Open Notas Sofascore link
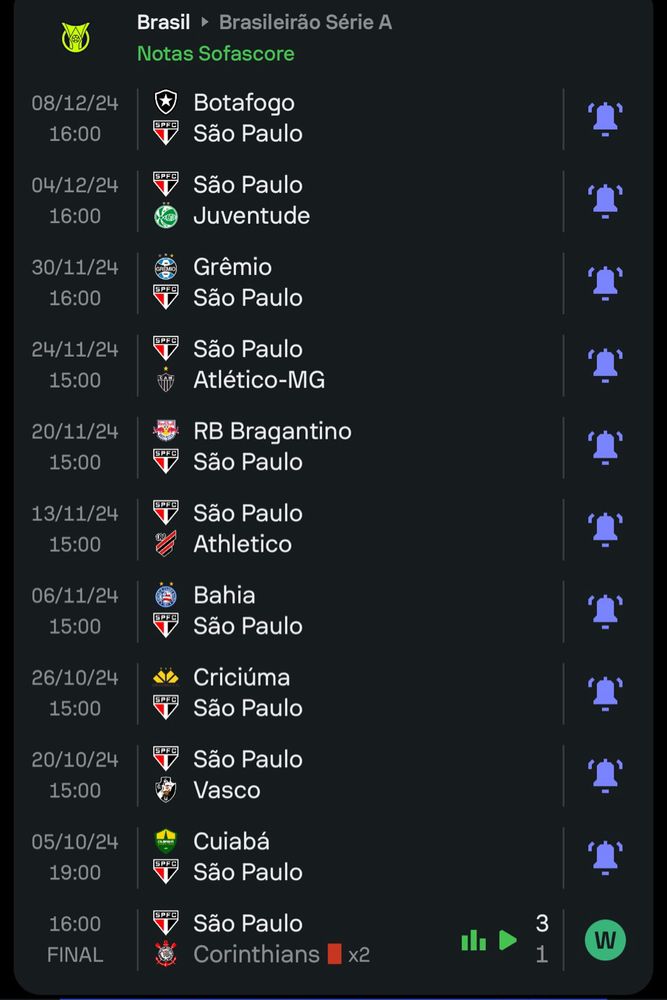The width and height of the screenshot is (667, 1000). tap(216, 53)
